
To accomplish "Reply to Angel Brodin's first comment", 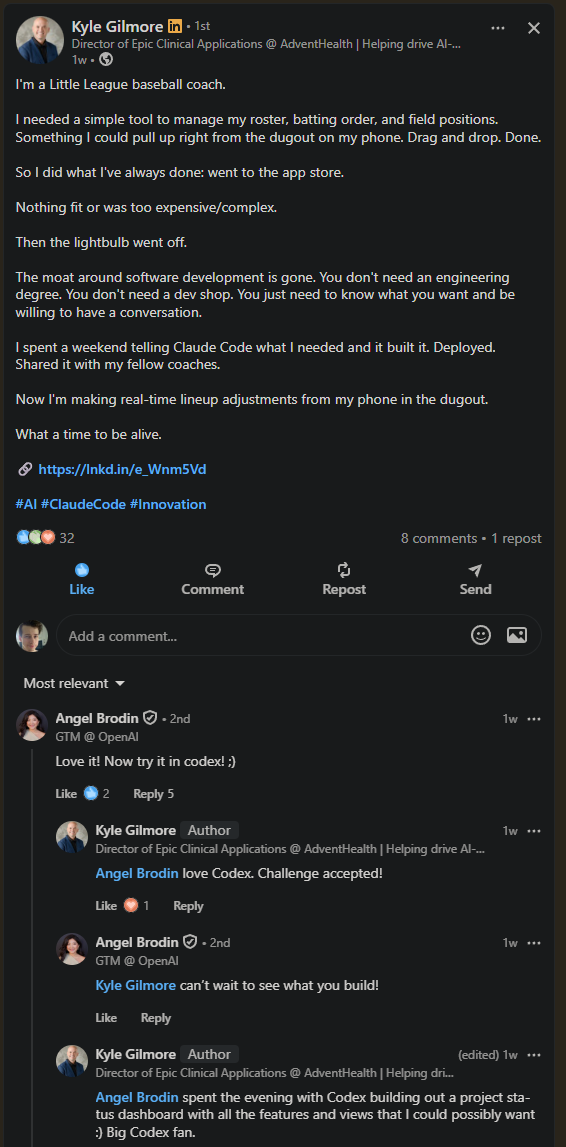I will (148, 794).
